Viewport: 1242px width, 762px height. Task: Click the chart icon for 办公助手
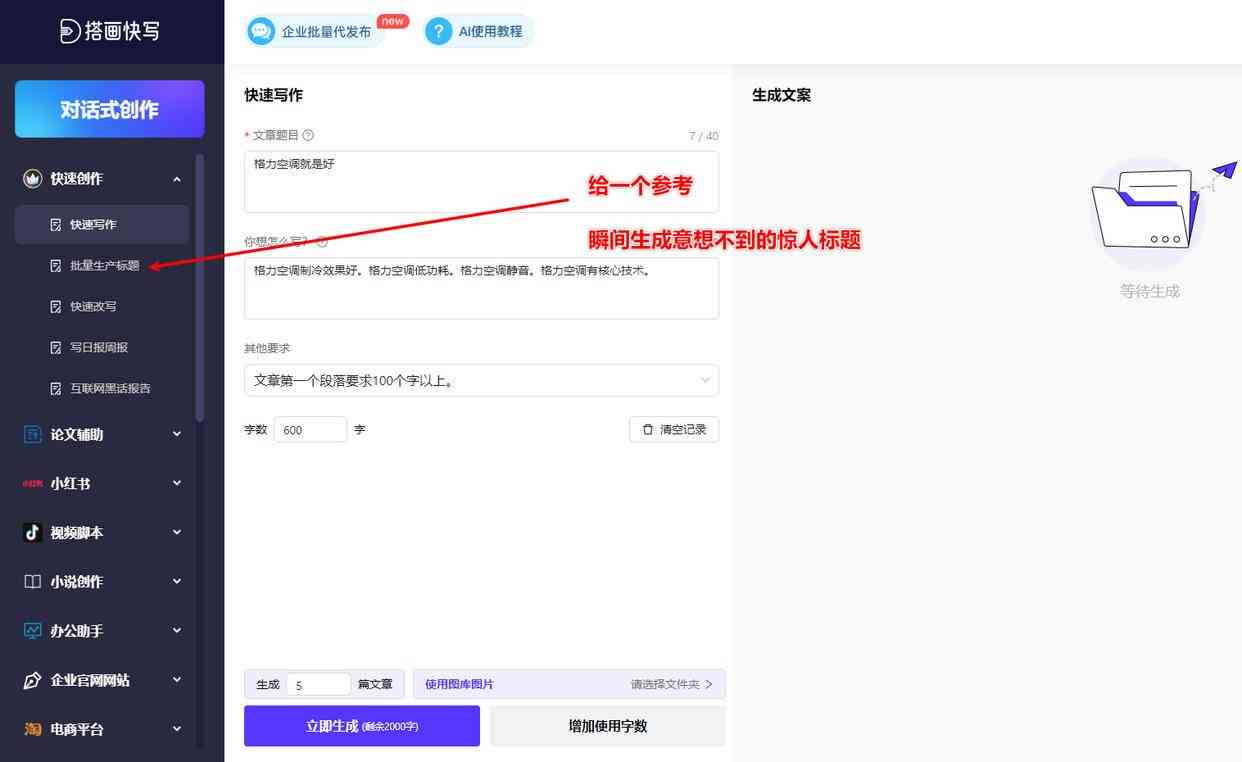point(32,631)
